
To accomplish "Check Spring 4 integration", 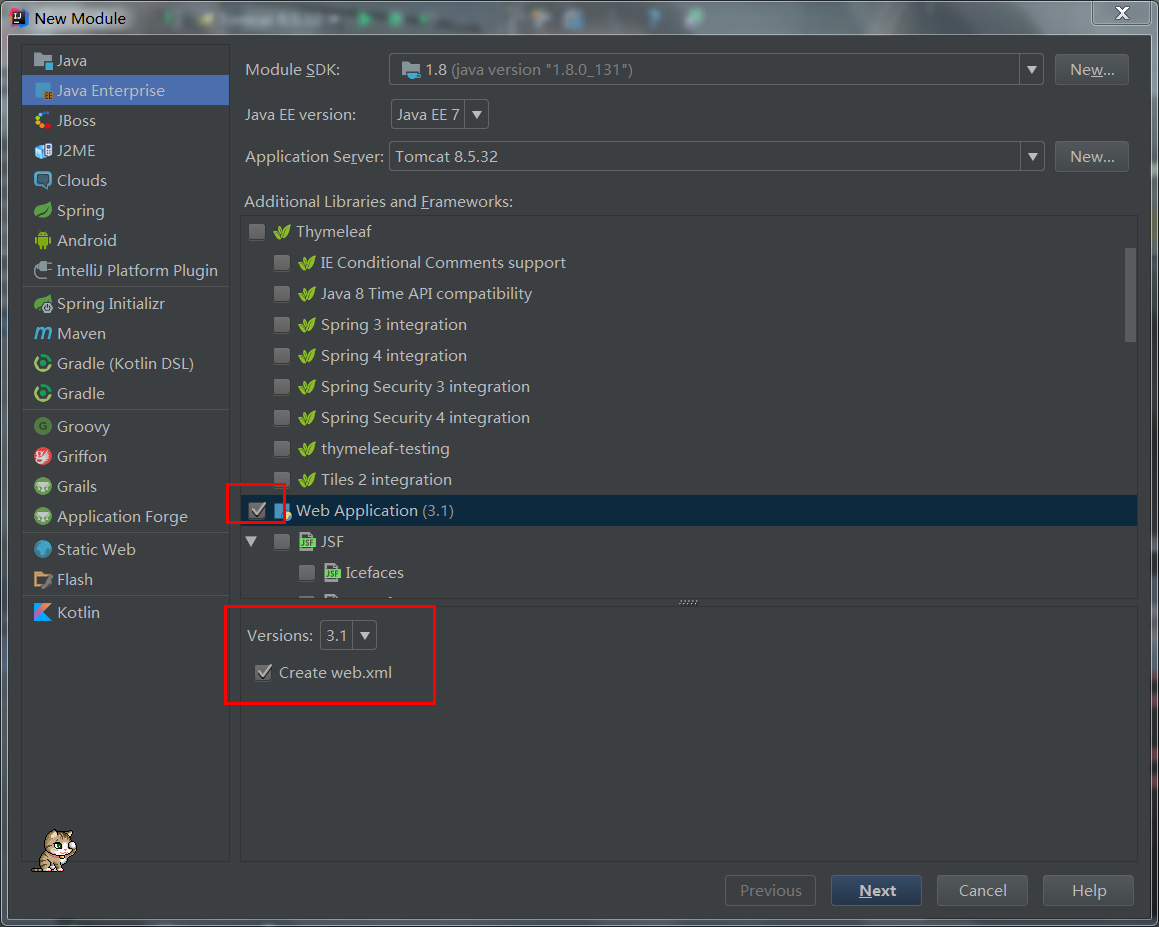I will (x=282, y=356).
